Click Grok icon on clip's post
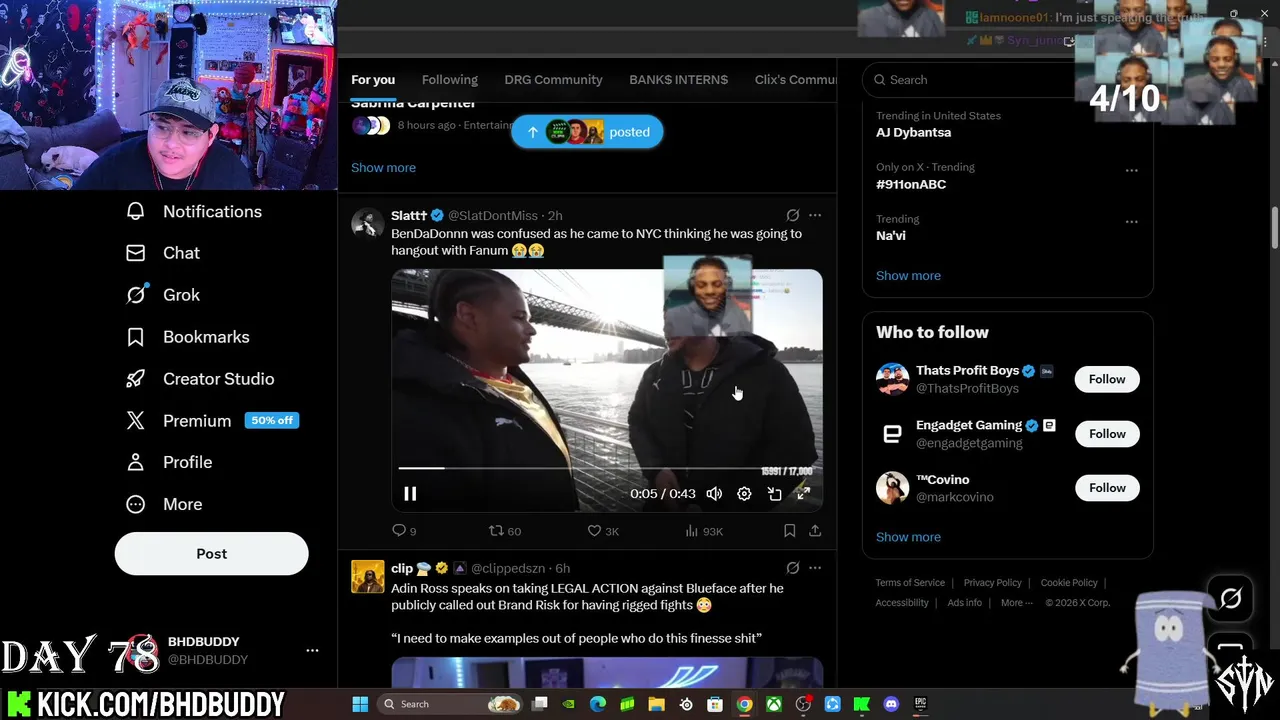Screen dimensions: 1280x720 click(x=793, y=568)
